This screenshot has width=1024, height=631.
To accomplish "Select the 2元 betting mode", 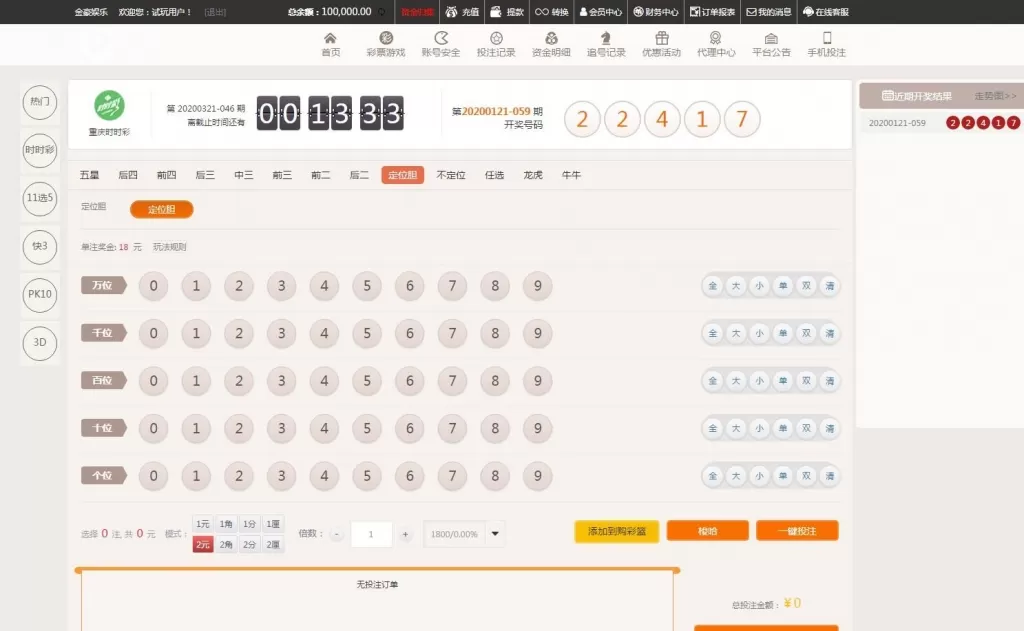I will tap(201, 543).
